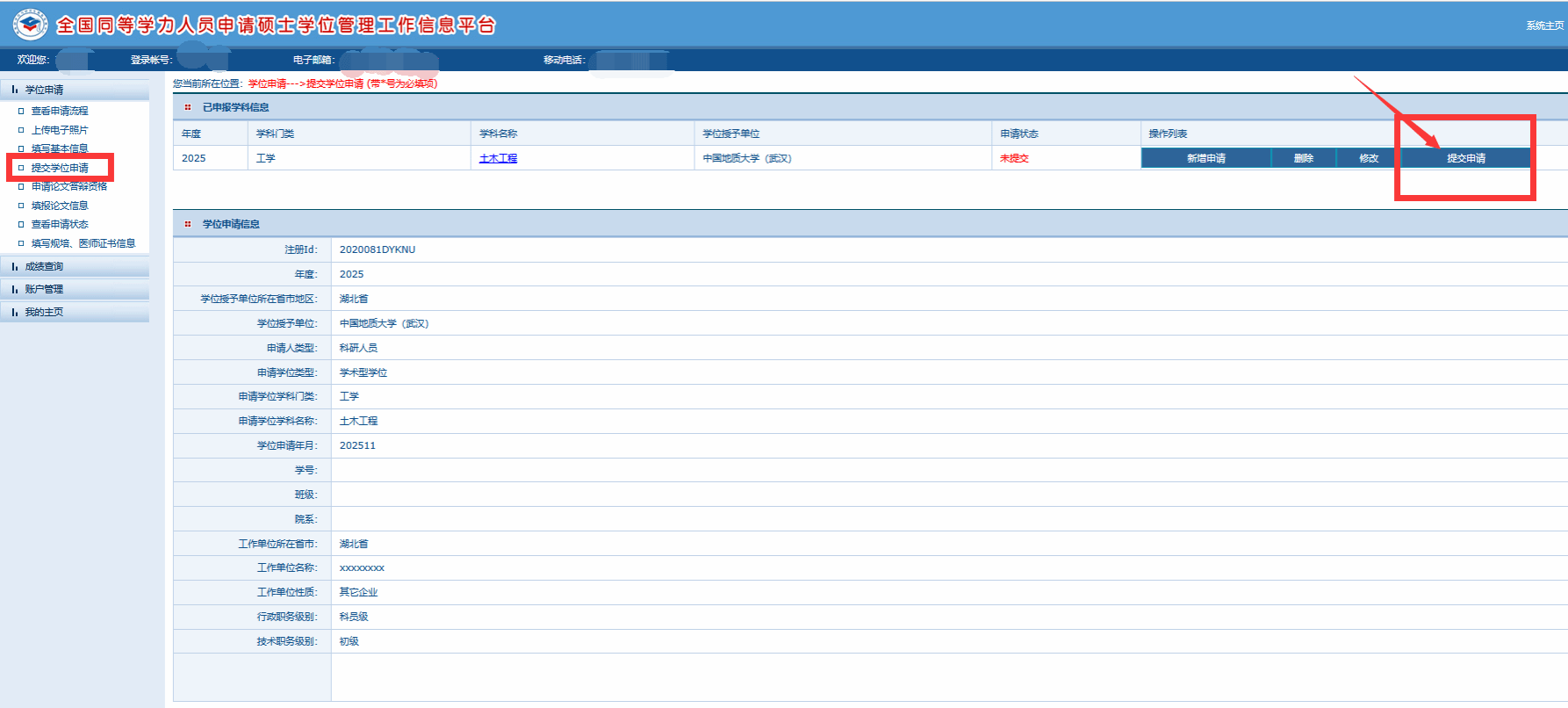
Task: Click the 删除 button in operations row
Action: point(1303,158)
